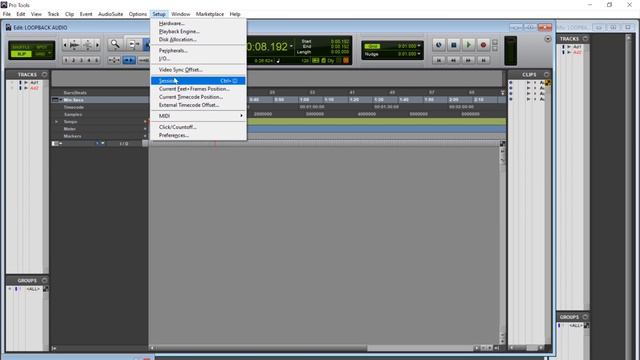Click Return to Zero transport button
The height and width of the screenshot is (360, 640).
439,60
